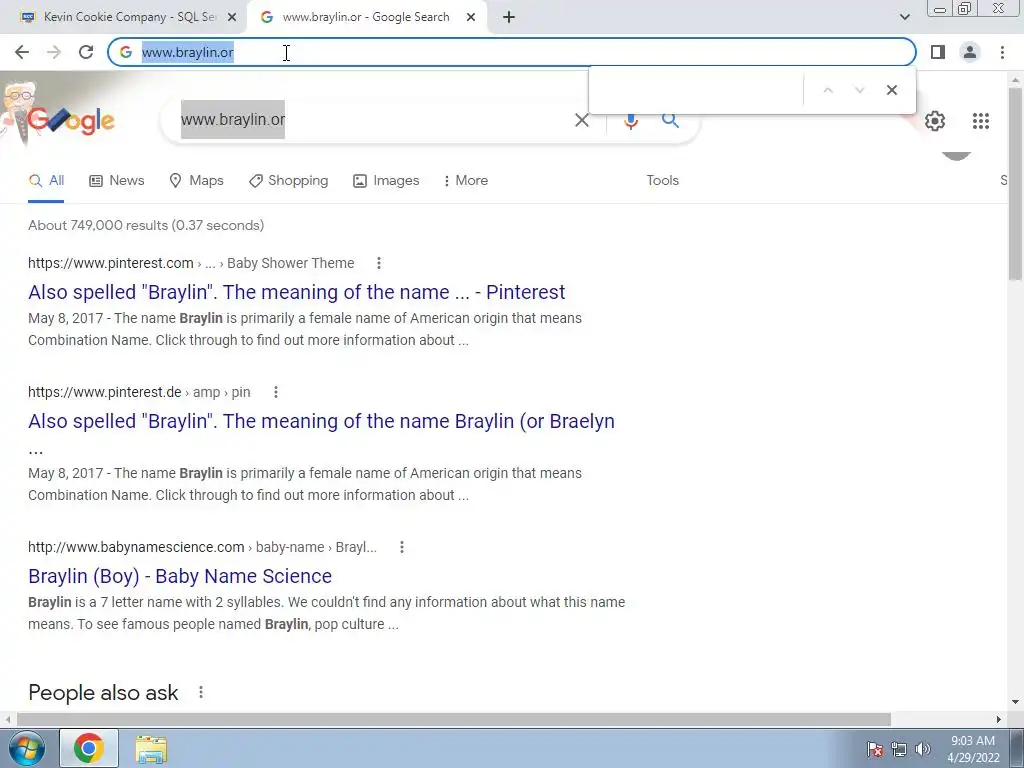The width and height of the screenshot is (1024, 768).
Task: Click inside the find-in-page text box
Action: click(x=696, y=90)
